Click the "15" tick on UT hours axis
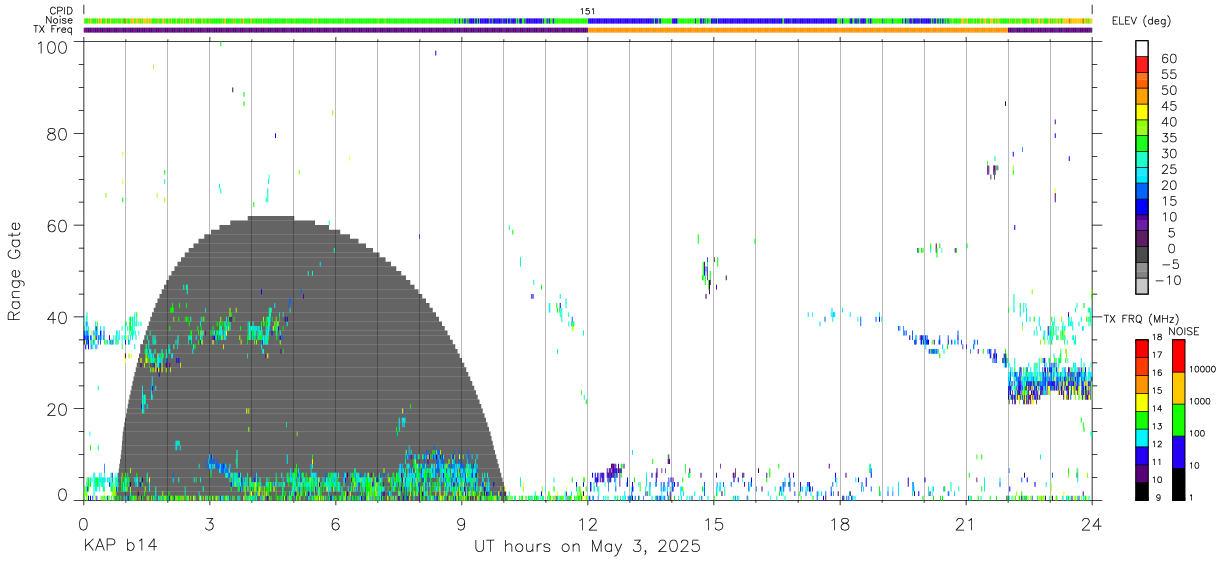The width and height of the screenshot is (1228, 567). click(714, 524)
